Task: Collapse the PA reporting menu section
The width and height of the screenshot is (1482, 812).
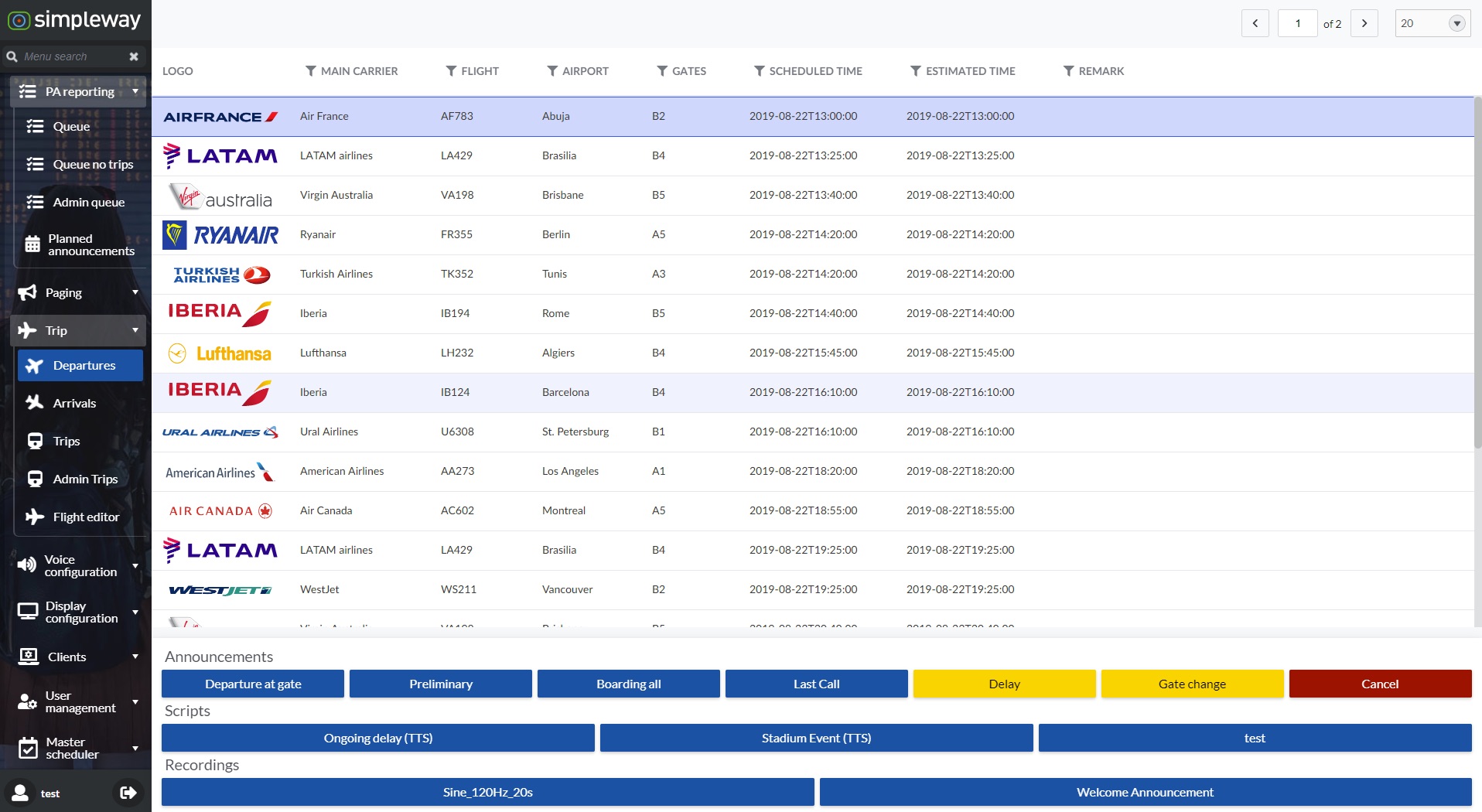Action: 79,91
